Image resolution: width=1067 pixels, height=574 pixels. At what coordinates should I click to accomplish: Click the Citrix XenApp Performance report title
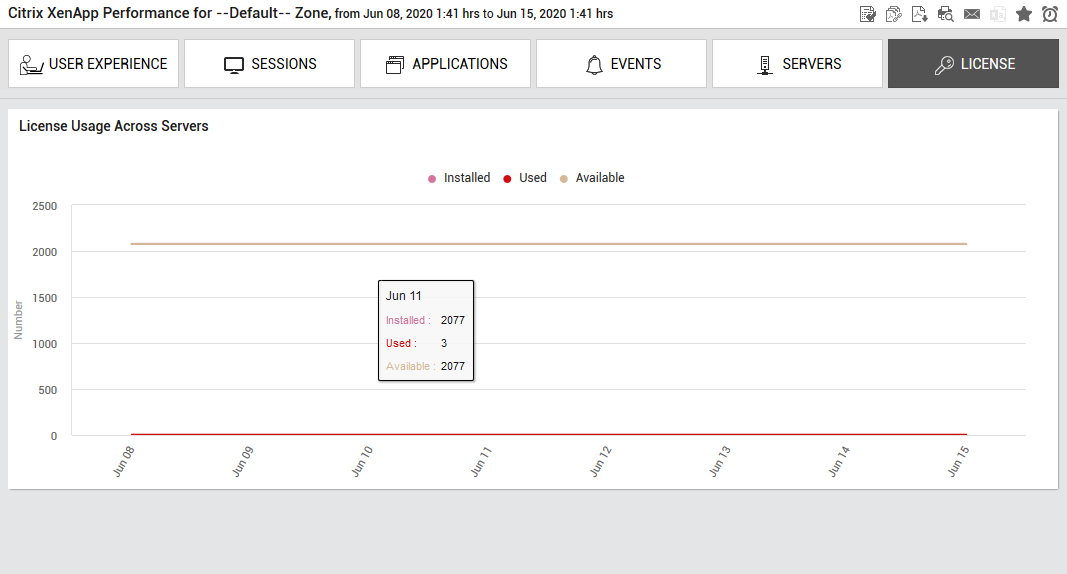[310, 14]
